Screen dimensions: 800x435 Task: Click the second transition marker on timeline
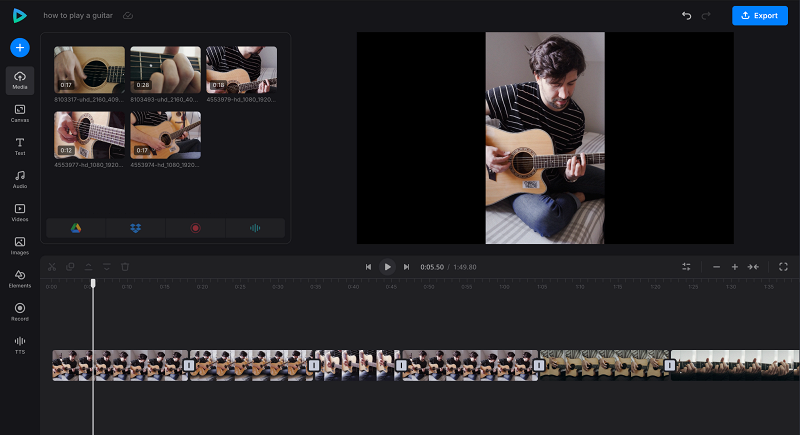coord(314,365)
